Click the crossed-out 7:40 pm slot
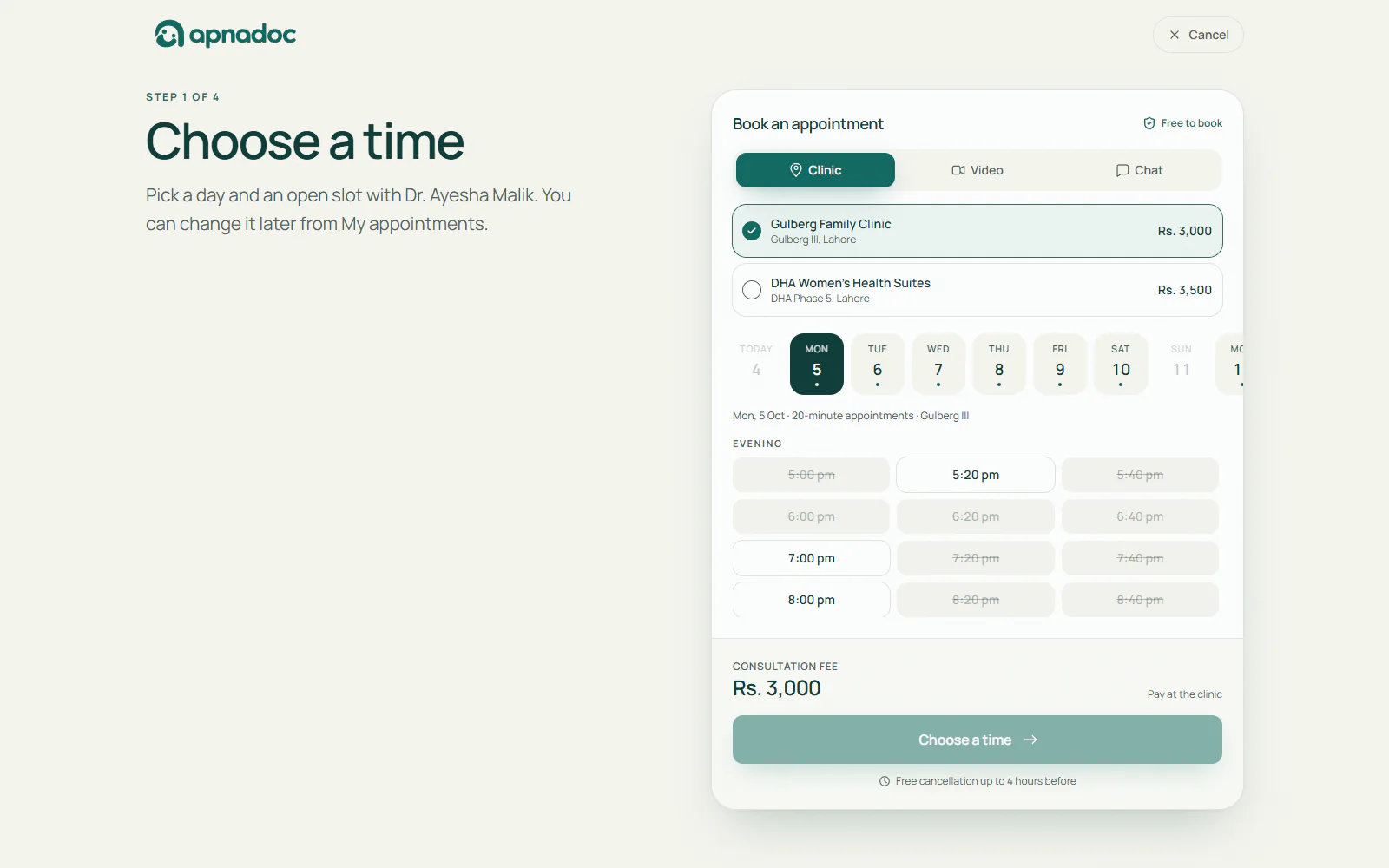The width and height of the screenshot is (1389, 868). 1140,558
